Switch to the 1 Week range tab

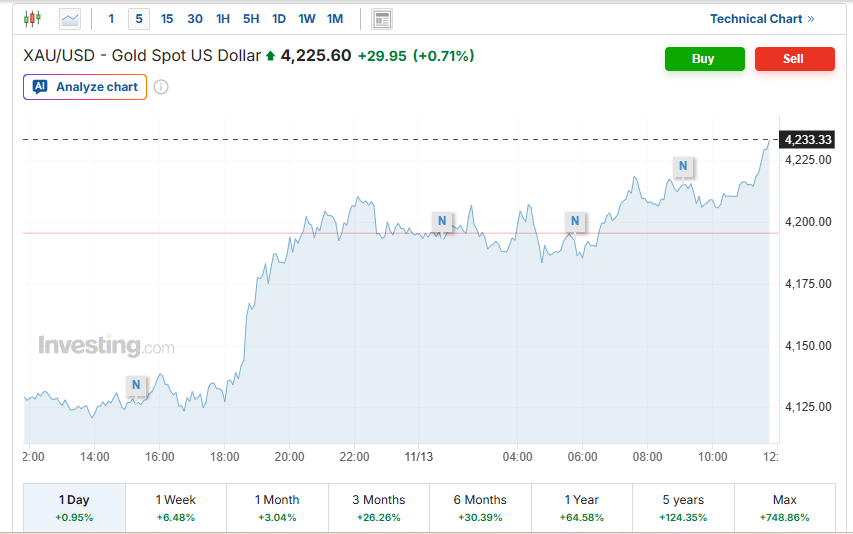[176, 508]
